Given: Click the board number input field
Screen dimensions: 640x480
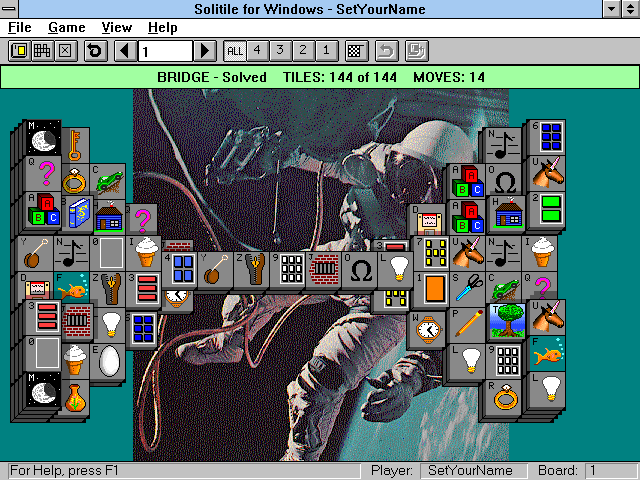Looking at the screenshot, I should pos(165,51).
